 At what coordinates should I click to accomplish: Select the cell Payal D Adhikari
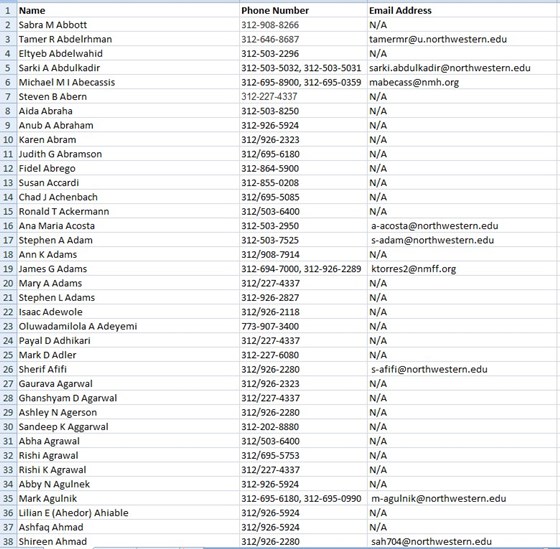pos(128,341)
